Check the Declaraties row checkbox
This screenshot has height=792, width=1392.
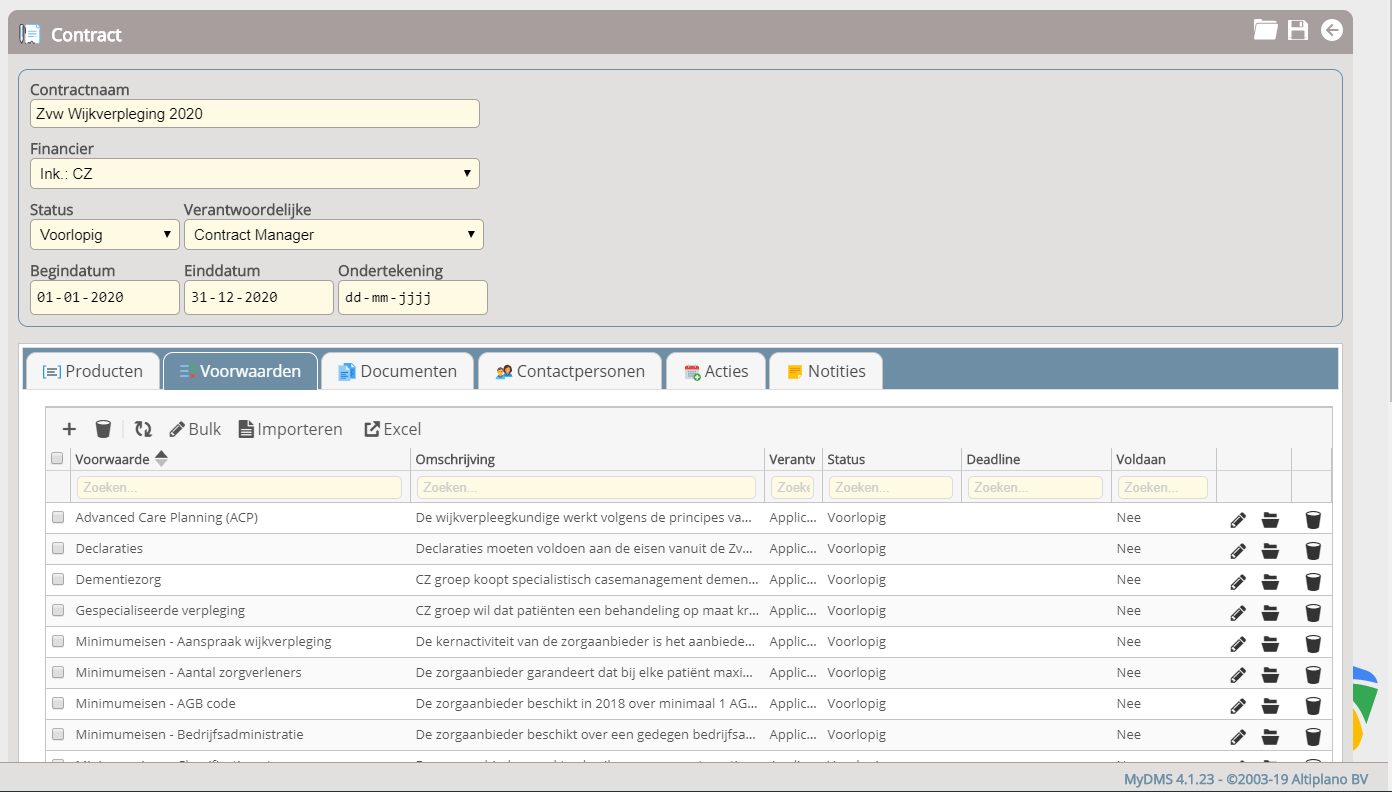(x=58, y=548)
